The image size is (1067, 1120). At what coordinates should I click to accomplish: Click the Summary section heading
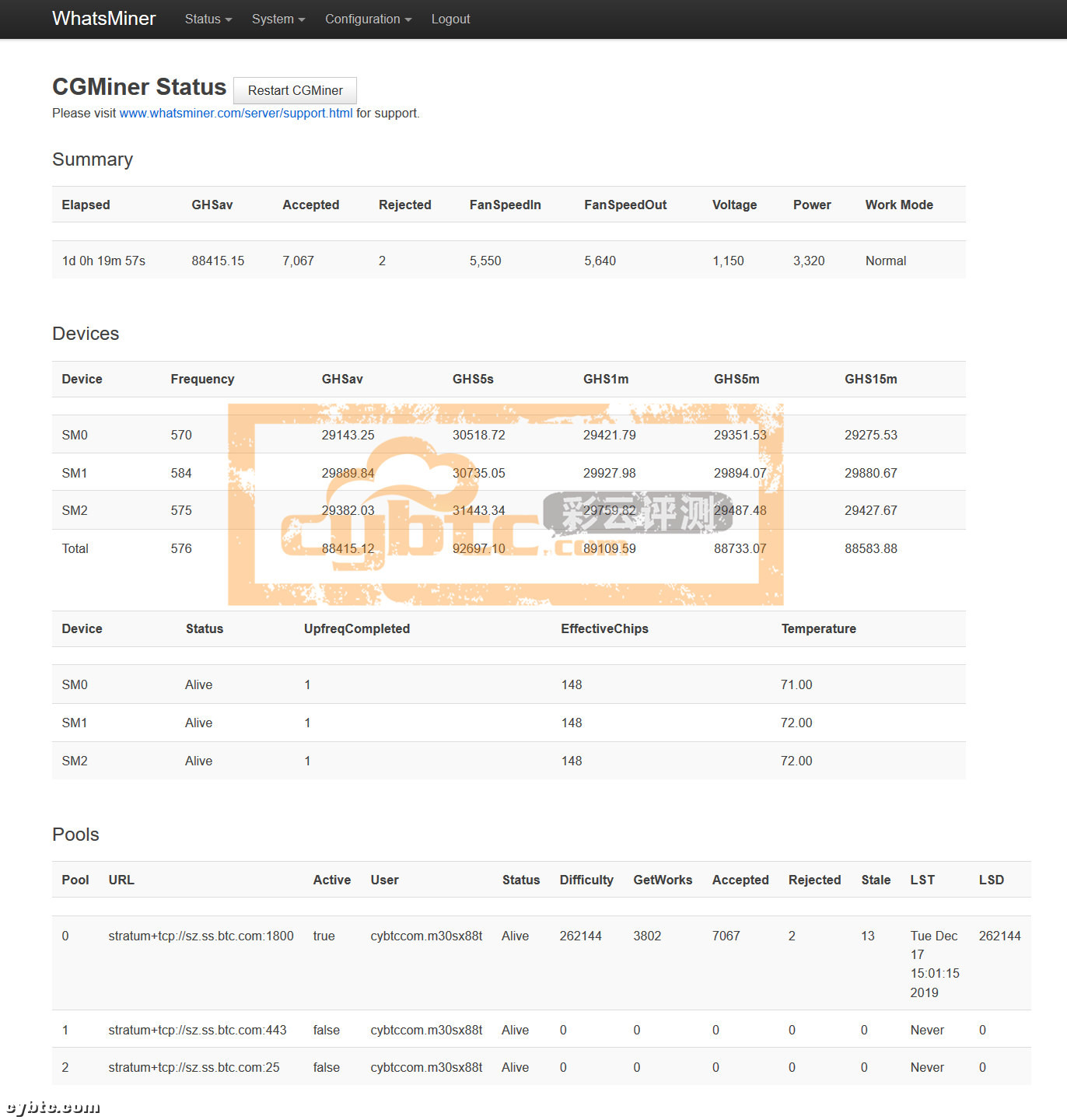point(93,159)
